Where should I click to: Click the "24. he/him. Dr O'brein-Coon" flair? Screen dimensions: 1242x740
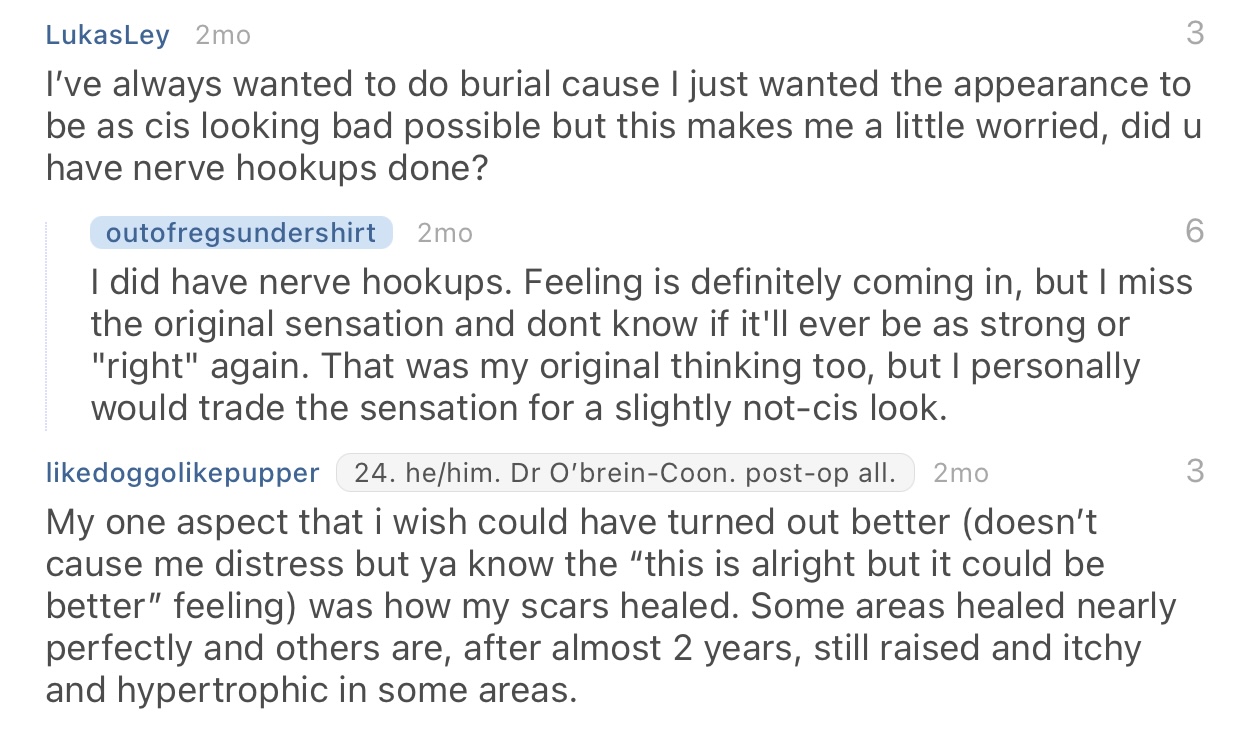pyautogui.click(x=625, y=472)
